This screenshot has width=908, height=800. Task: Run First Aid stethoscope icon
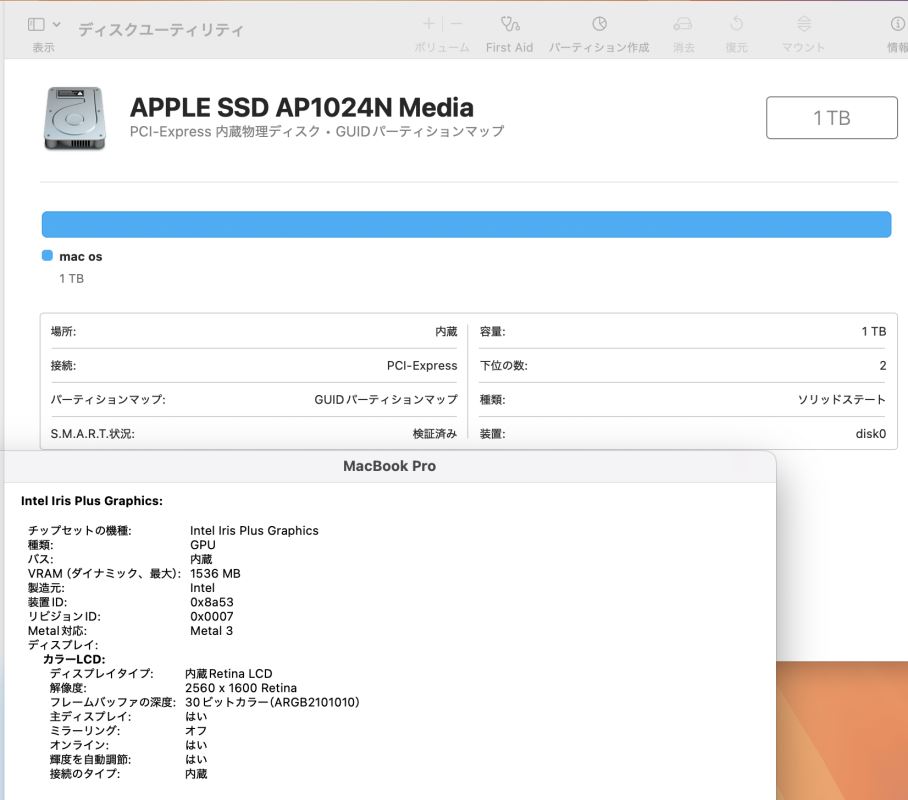point(510,24)
